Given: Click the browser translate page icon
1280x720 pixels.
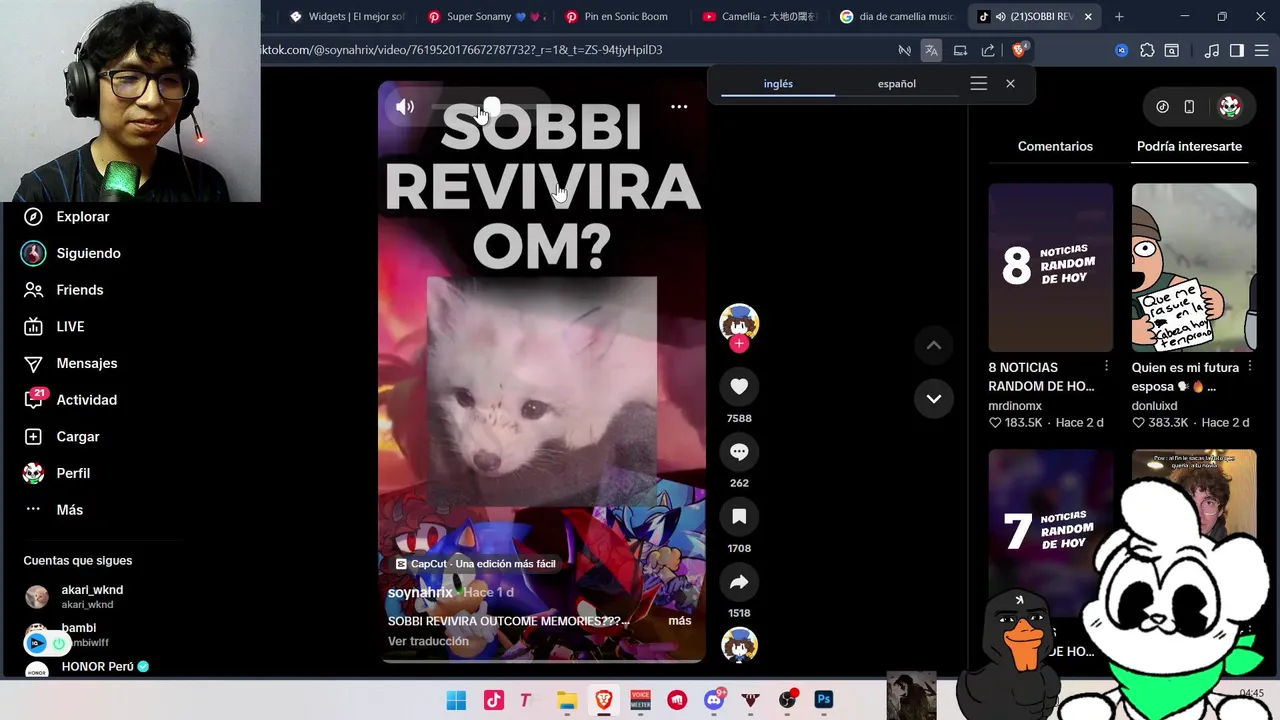Looking at the screenshot, I should [x=931, y=50].
